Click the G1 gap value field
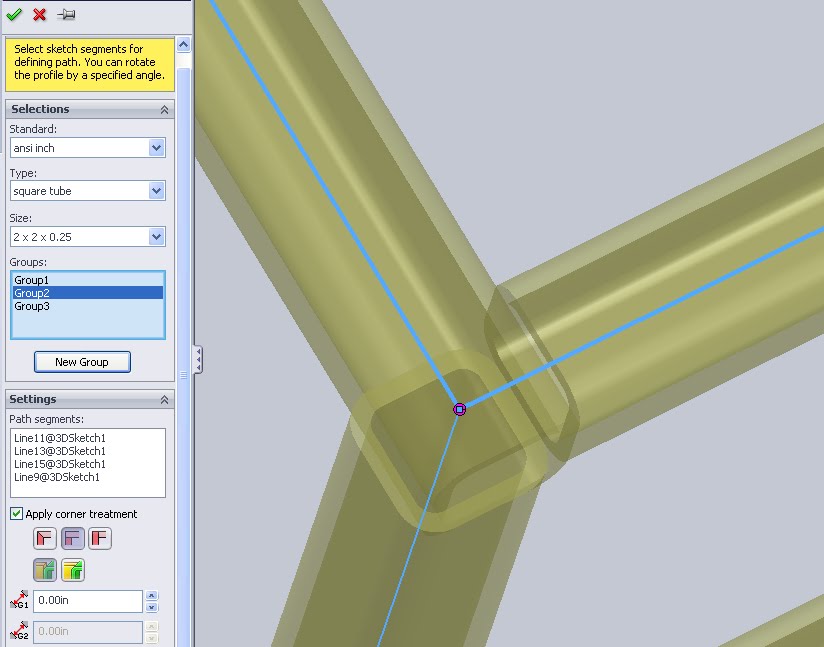Screen dimensions: 824x647 [x=88, y=601]
